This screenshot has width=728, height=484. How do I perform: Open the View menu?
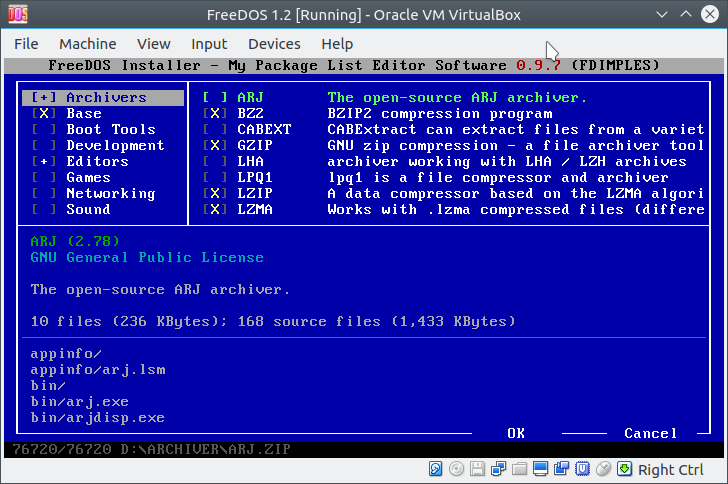coord(154,44)
